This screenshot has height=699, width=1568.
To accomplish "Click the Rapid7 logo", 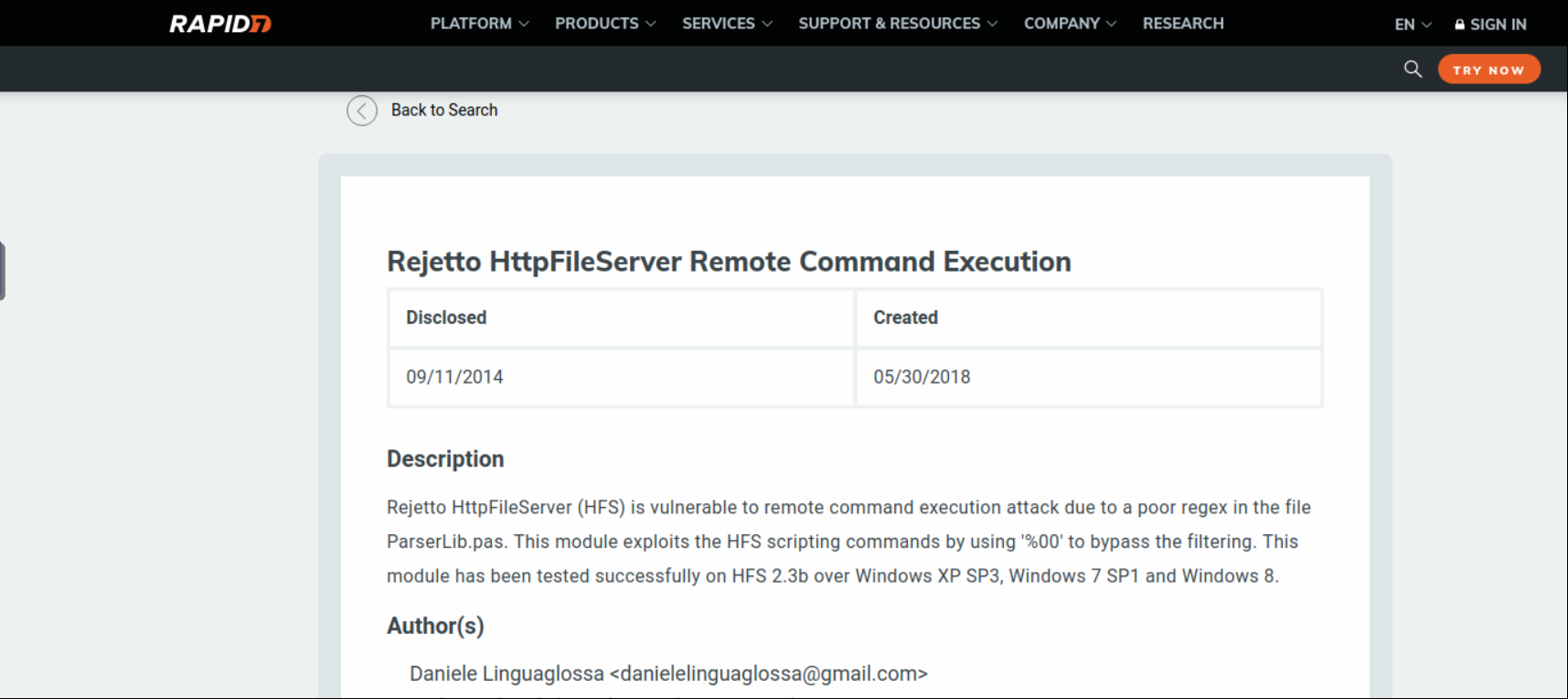I will [x=220, y=24].
